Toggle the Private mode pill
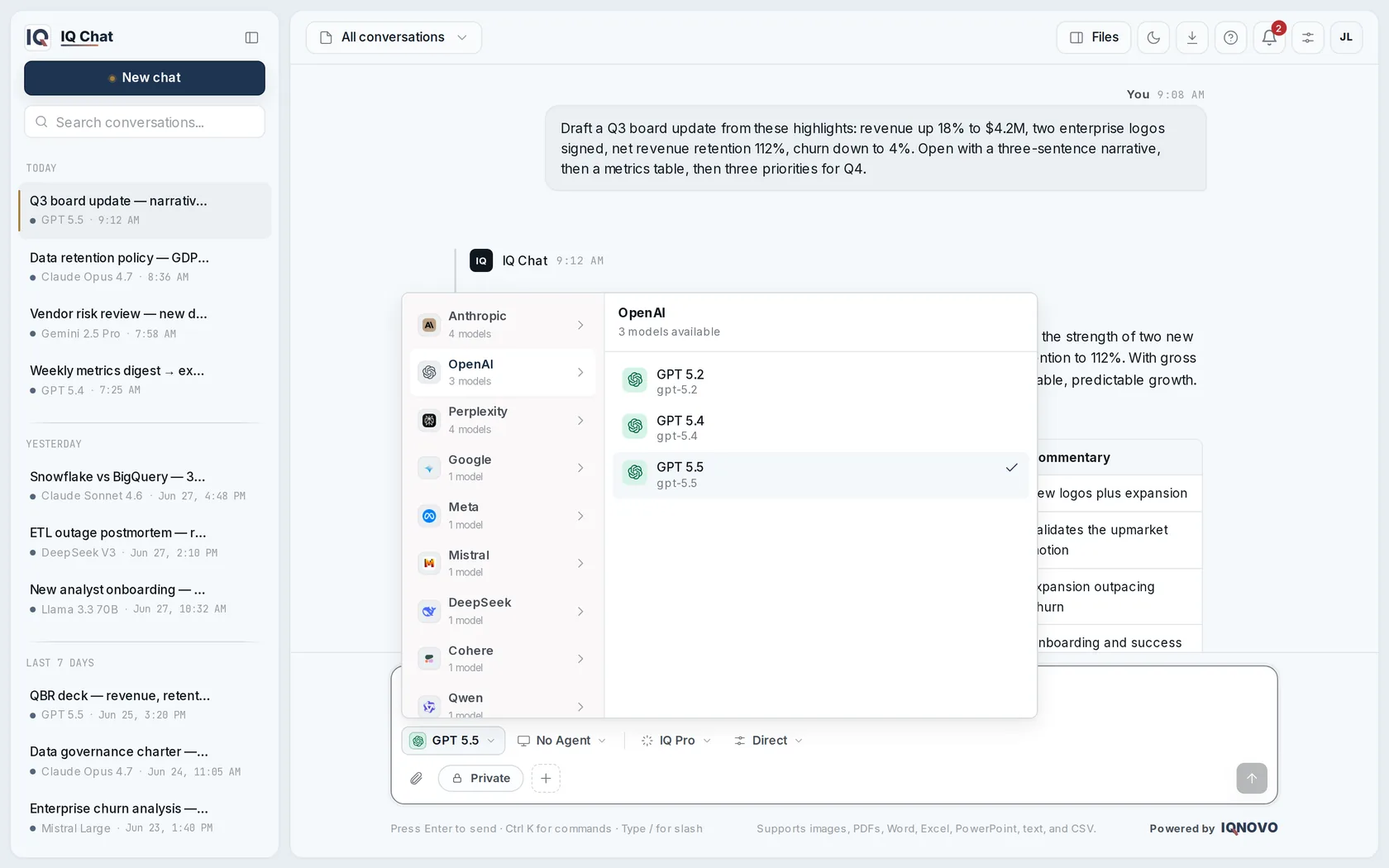The height and width of the screenshot is (868, 1389). 480,778
